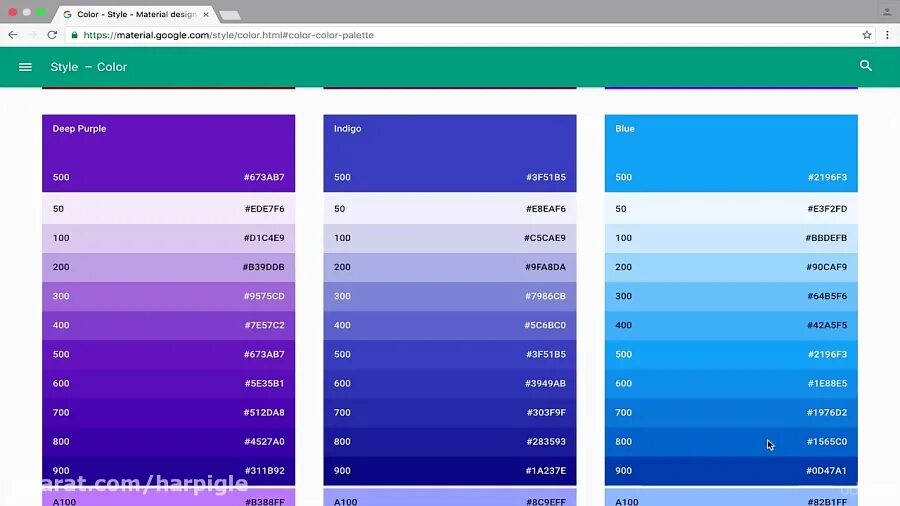The image size is (900, 506).
Task: Go back with browser back arrow
Action: 13,35
